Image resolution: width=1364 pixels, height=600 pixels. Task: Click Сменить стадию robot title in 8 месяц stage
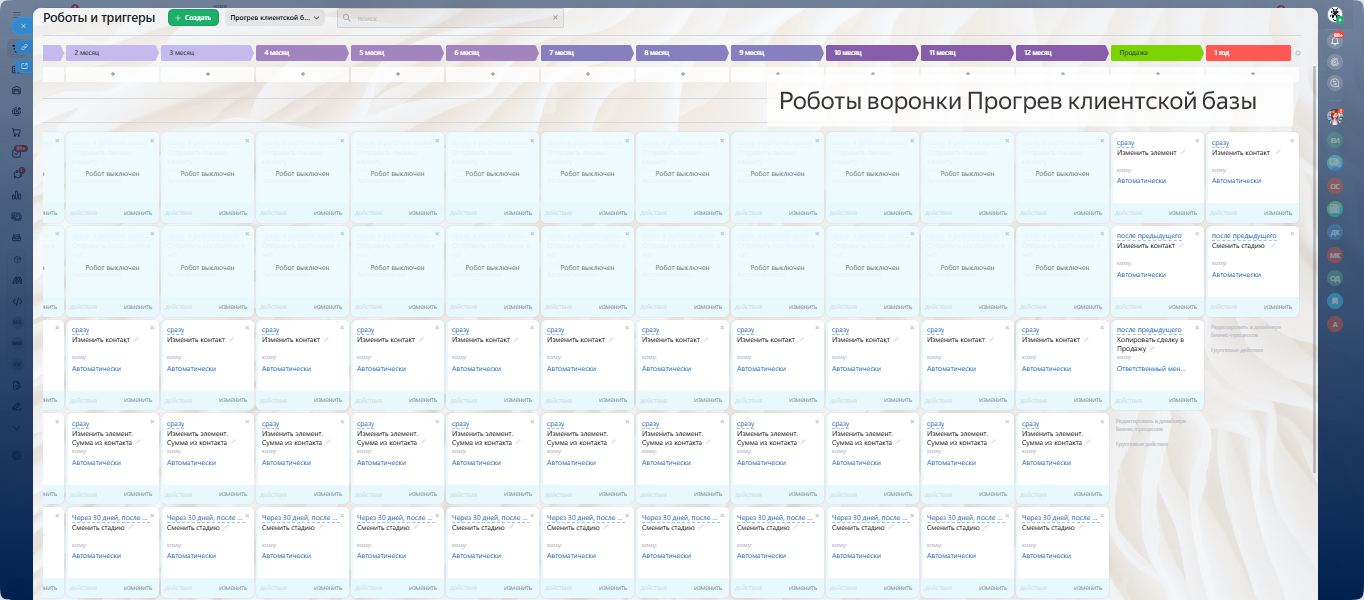pos(668,527)
